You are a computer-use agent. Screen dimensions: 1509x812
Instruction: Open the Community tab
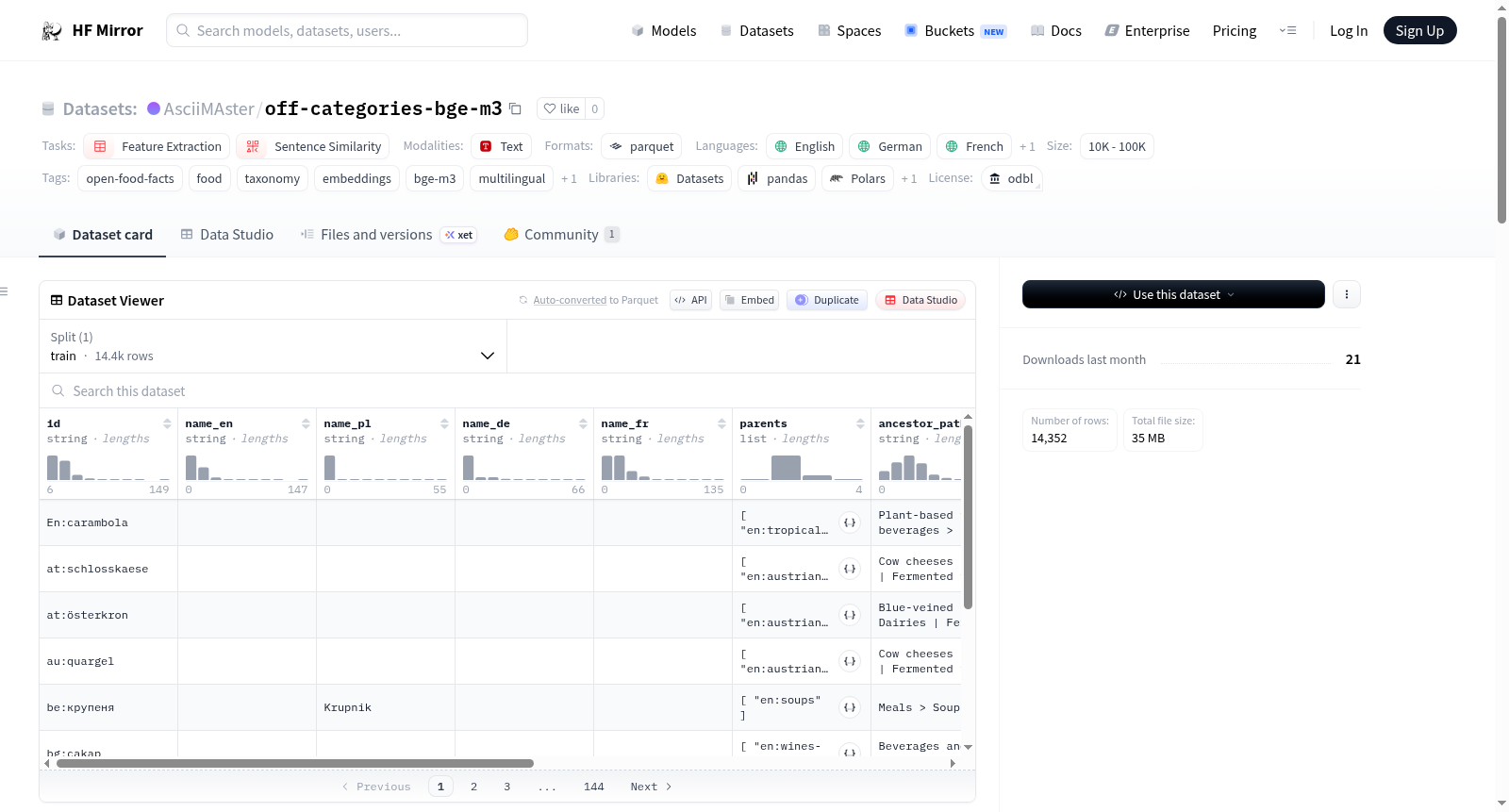pos(561,235)
